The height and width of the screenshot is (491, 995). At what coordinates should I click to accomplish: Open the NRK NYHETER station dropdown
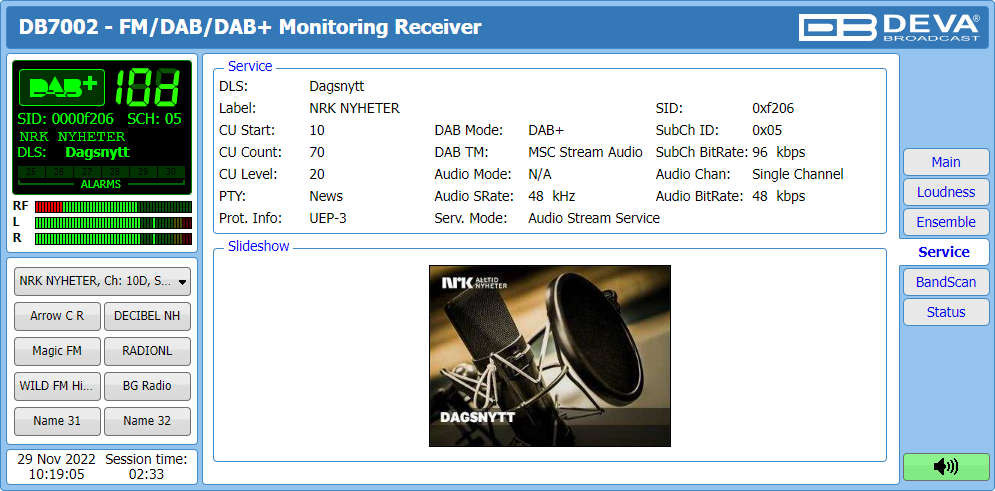point(103,282)
